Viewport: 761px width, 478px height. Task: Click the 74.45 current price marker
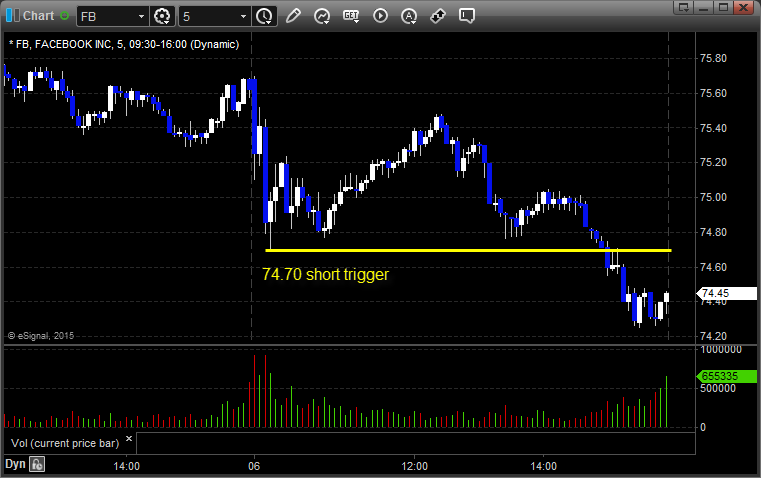pyautogui.click(x=727, y=293)
